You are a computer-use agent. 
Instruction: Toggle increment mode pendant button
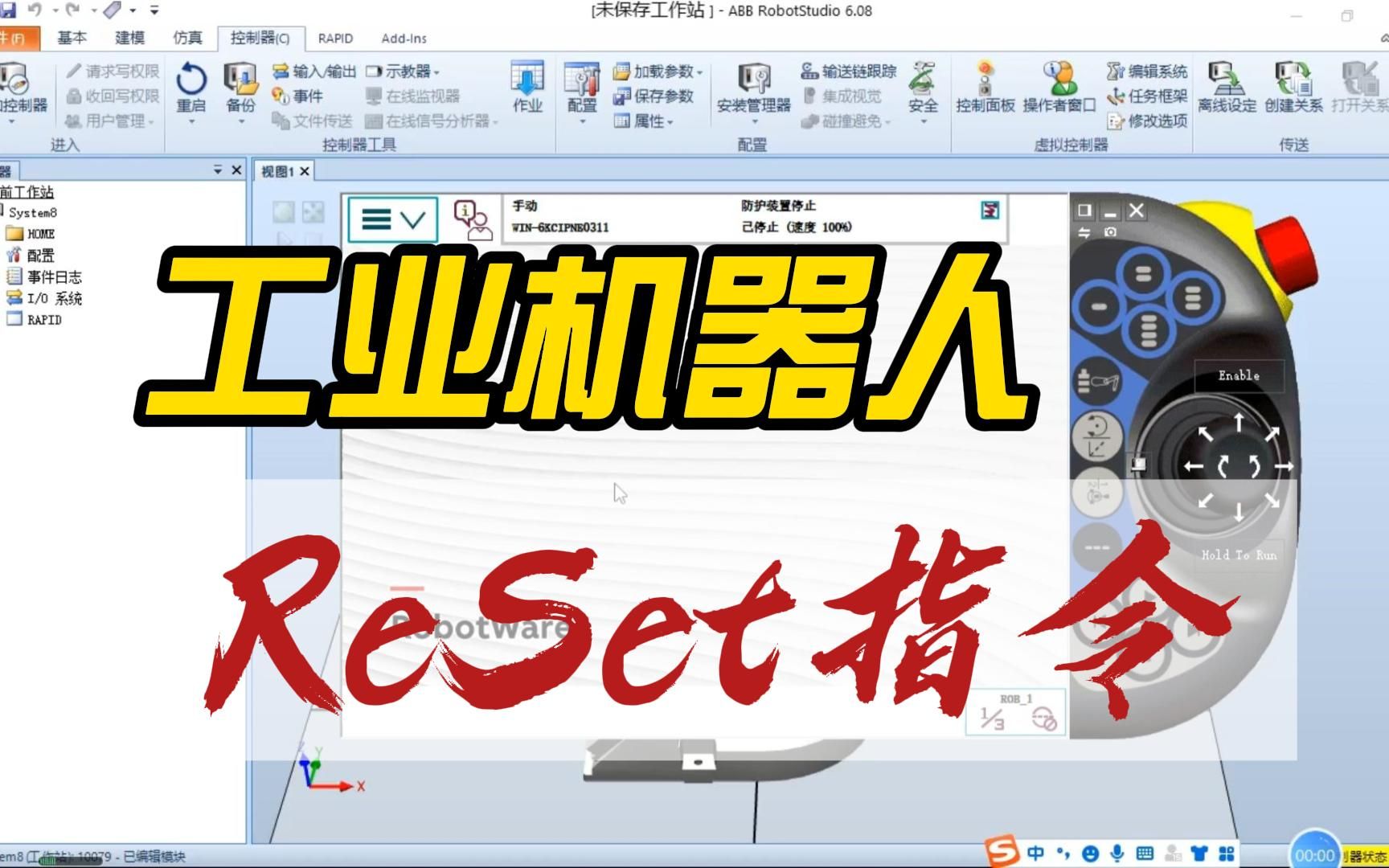pyautogui.click(x=1096, y=546)
